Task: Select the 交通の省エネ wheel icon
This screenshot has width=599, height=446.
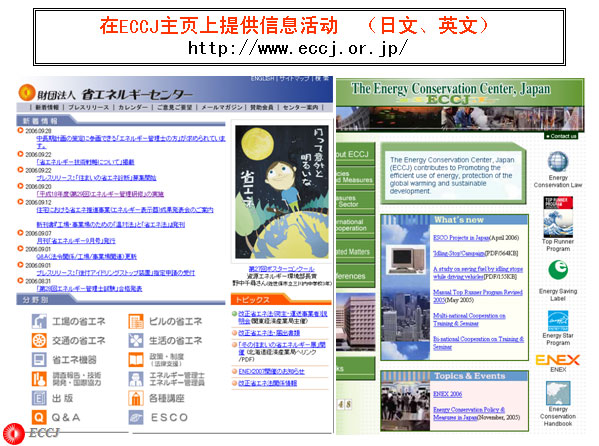Action: point(39,340)
